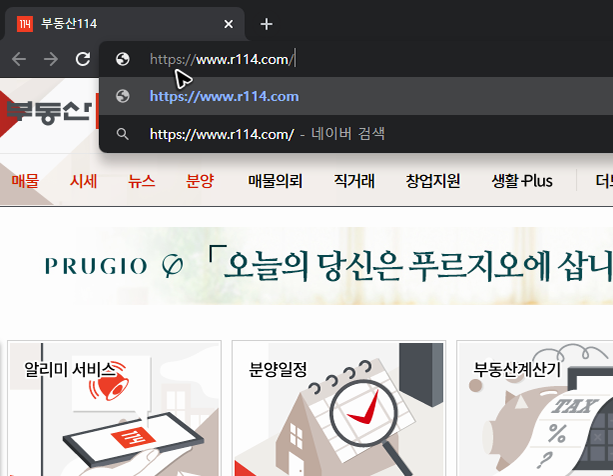Open the 창업지원 menu

(433, 181)
